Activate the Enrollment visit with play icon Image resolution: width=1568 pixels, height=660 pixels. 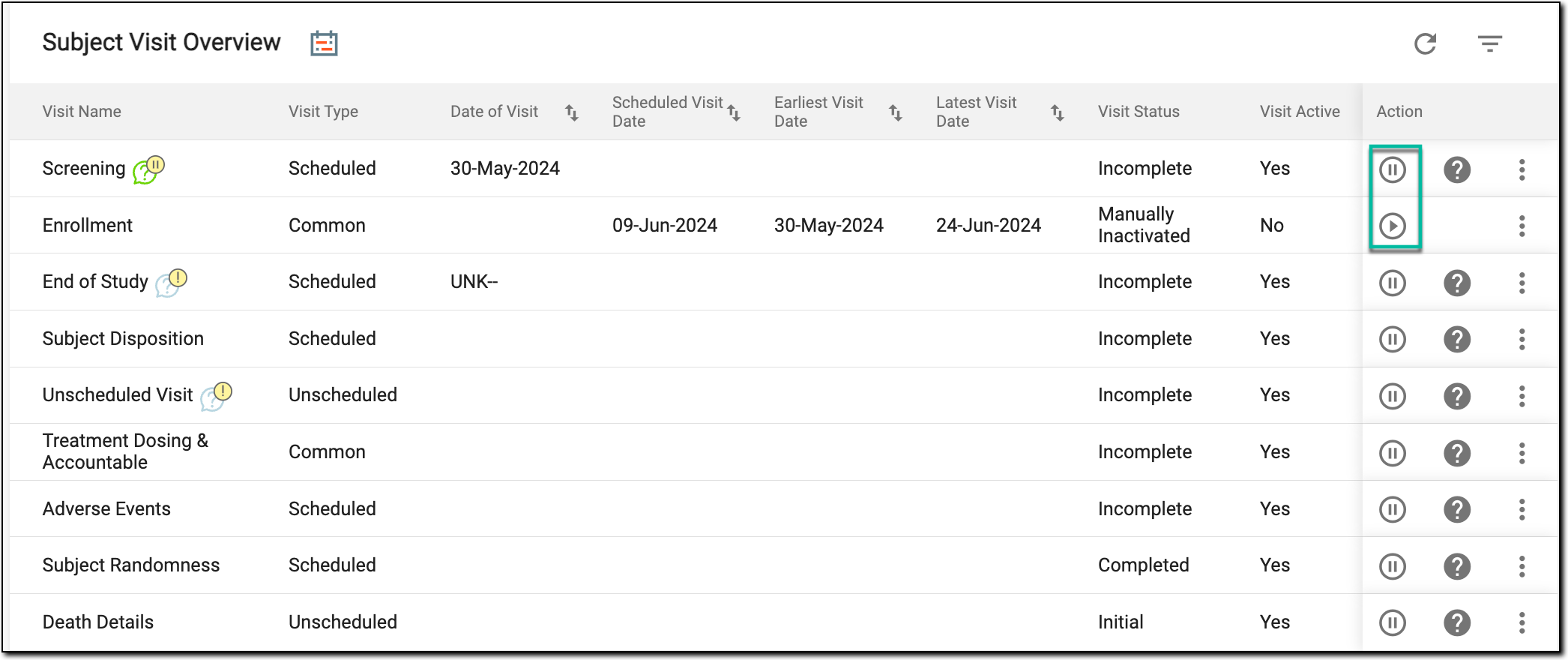tap(1393, 226)
